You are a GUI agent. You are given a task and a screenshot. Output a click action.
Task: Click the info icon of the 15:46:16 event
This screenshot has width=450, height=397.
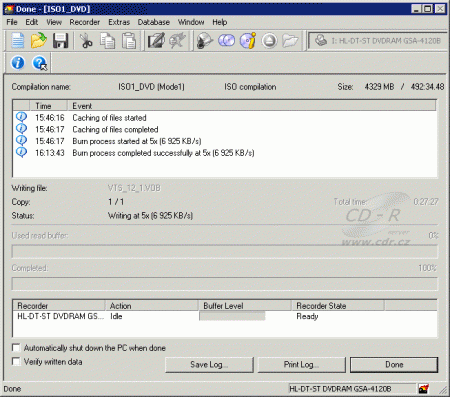point(21,117)
